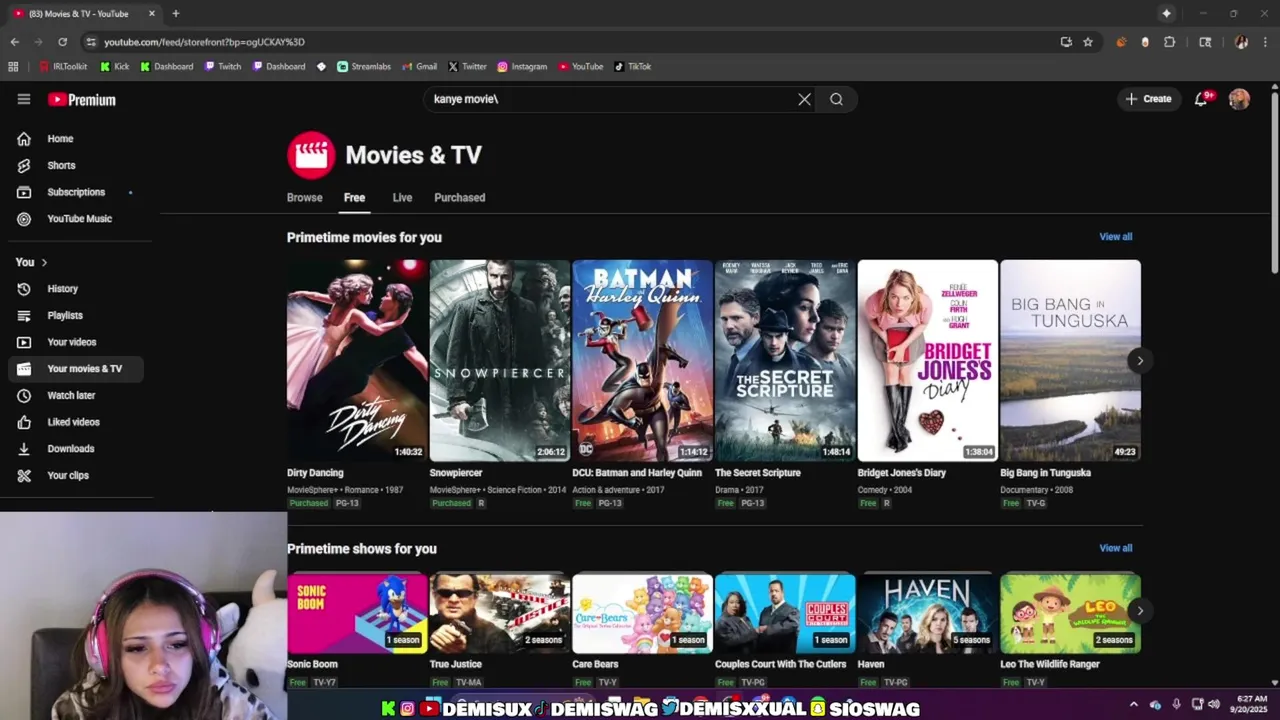Open the Kick bookmark
1280x720 pixels.
114,67
